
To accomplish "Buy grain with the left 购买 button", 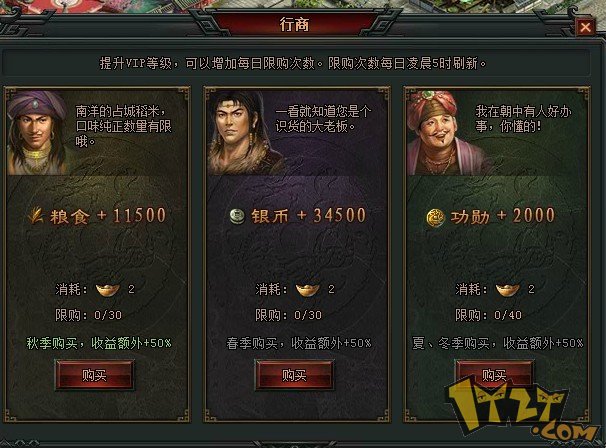I will click(x=94, y=375).
